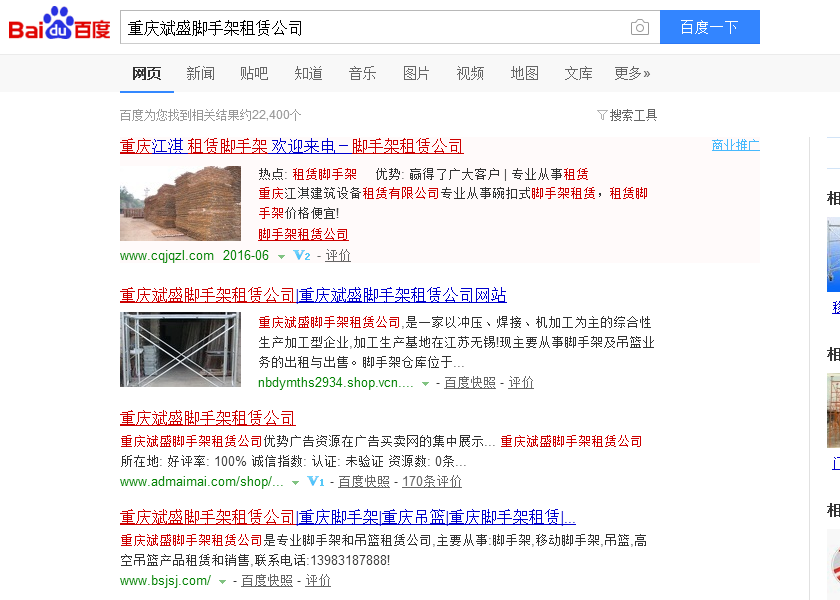Click the V2 credibility badge

coord(302,256)
